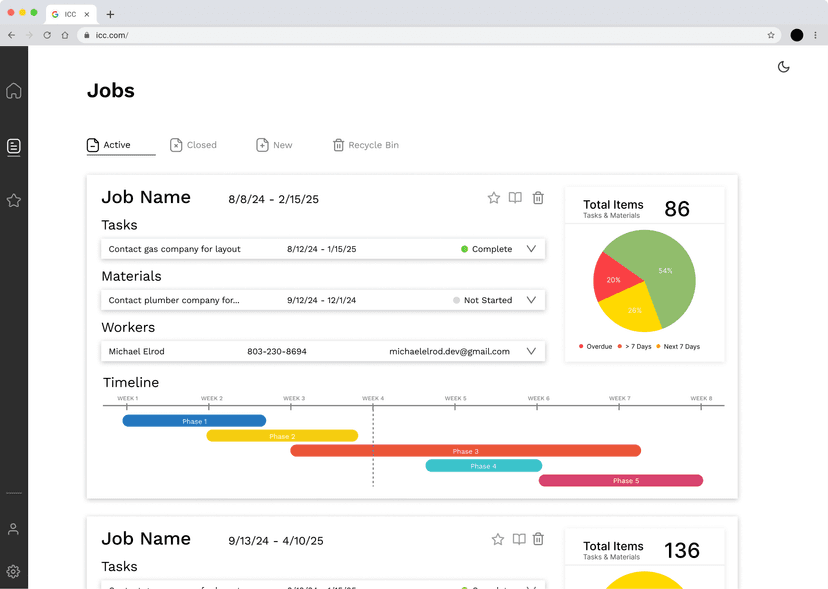Image resolution: width=828 pixels, height=589 pixels.
Task: Click the Contact gas company for layout text
Action: tap(174, 249)
